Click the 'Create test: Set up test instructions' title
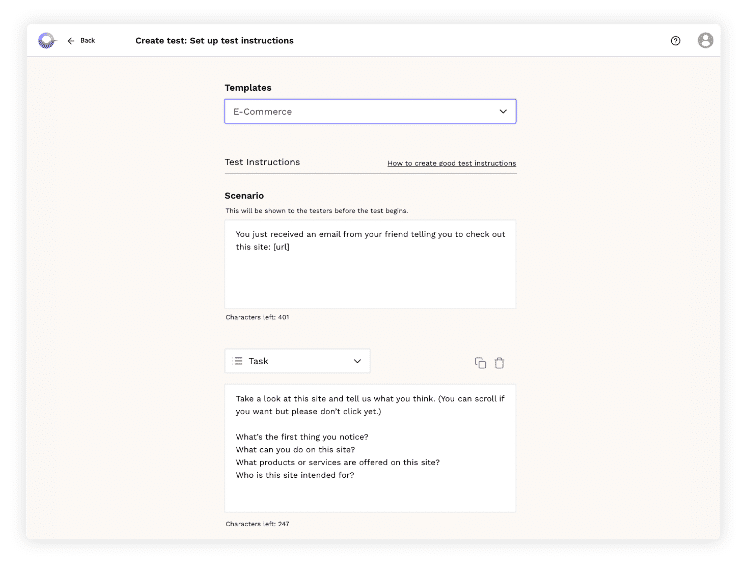The height and width of the screenshot is (571, 751). tap(215, 41)
